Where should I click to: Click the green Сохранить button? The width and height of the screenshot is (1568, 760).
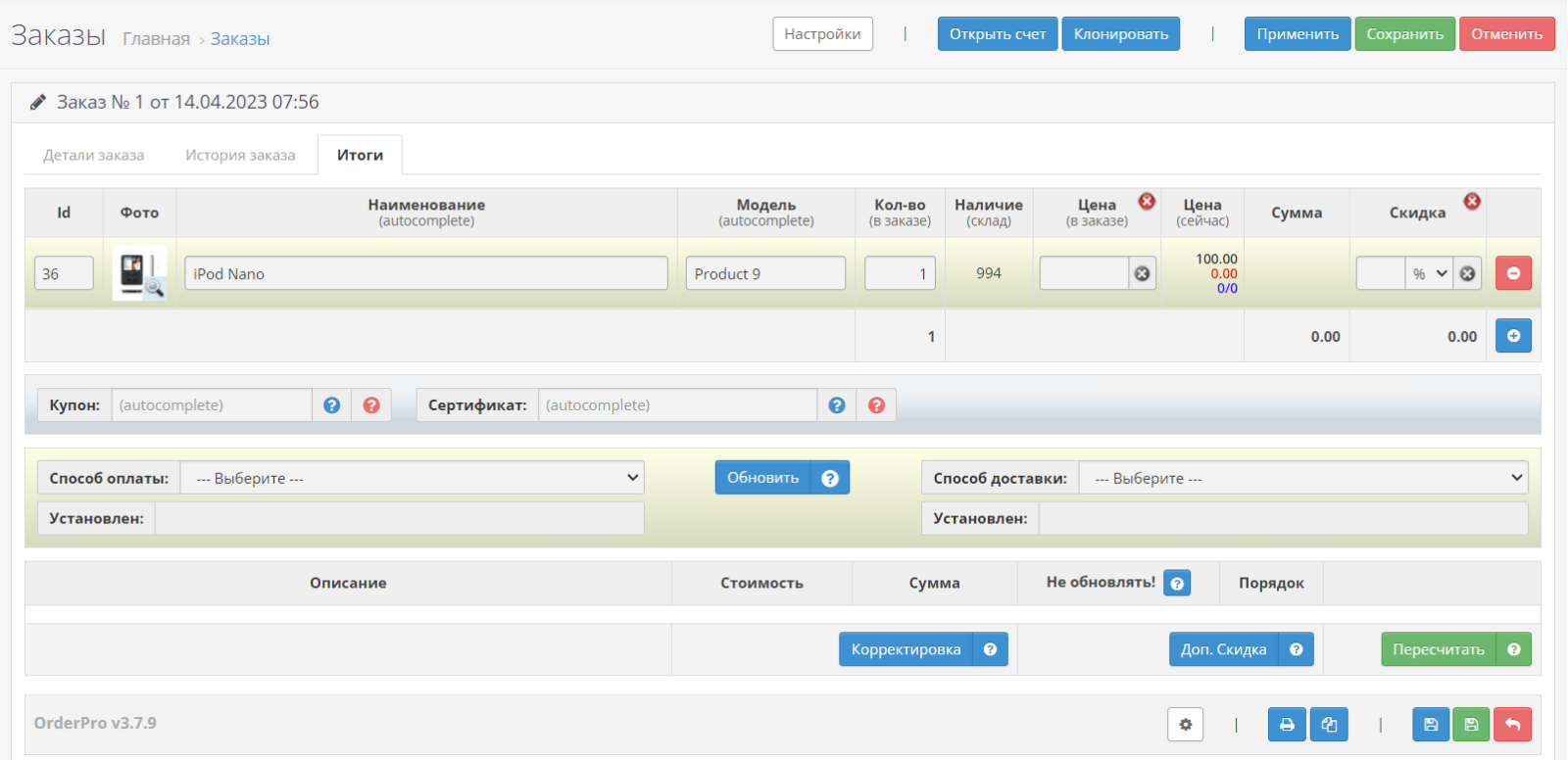(x=1405, y=34)
